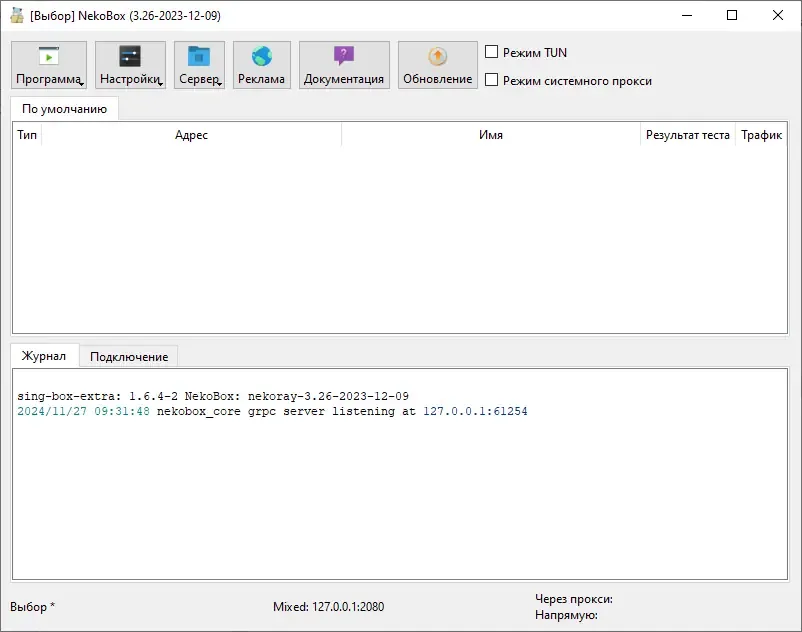Open the Реклама globe icon
Screen dimensions: 802x632
click(x=262, y=57)
